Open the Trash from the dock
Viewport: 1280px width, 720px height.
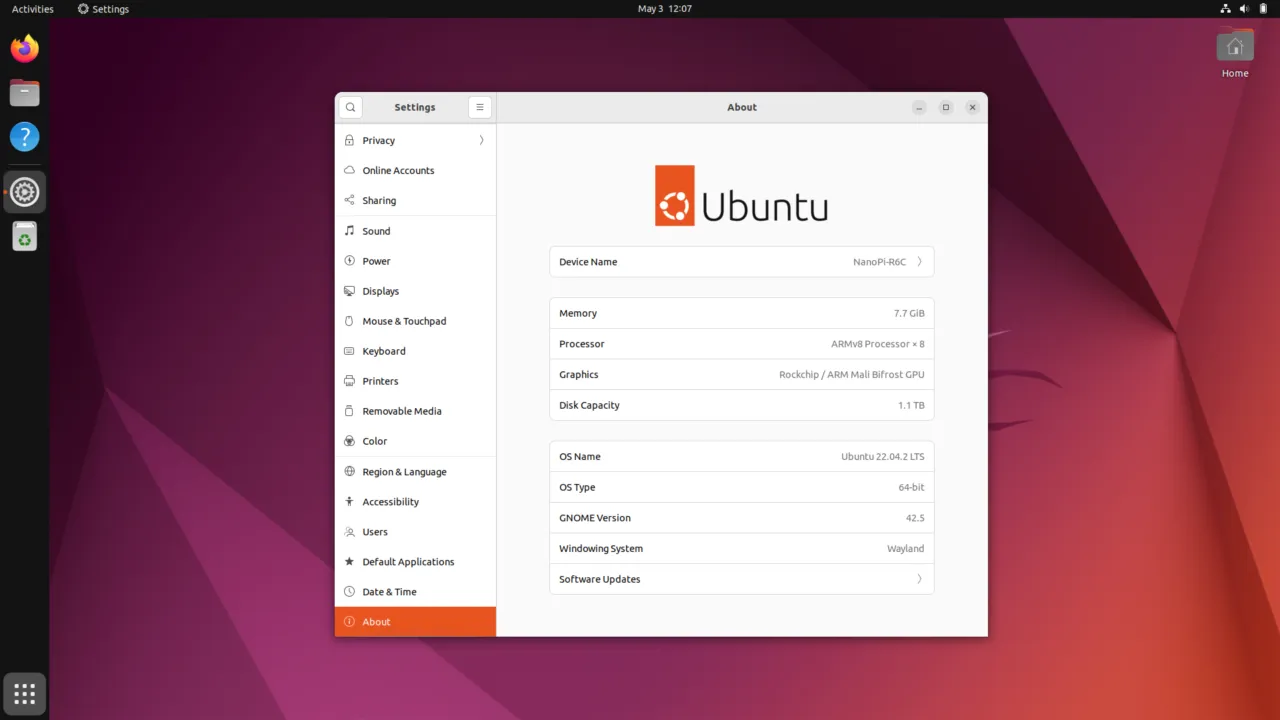pyautogui.click(x=25, y=237)
